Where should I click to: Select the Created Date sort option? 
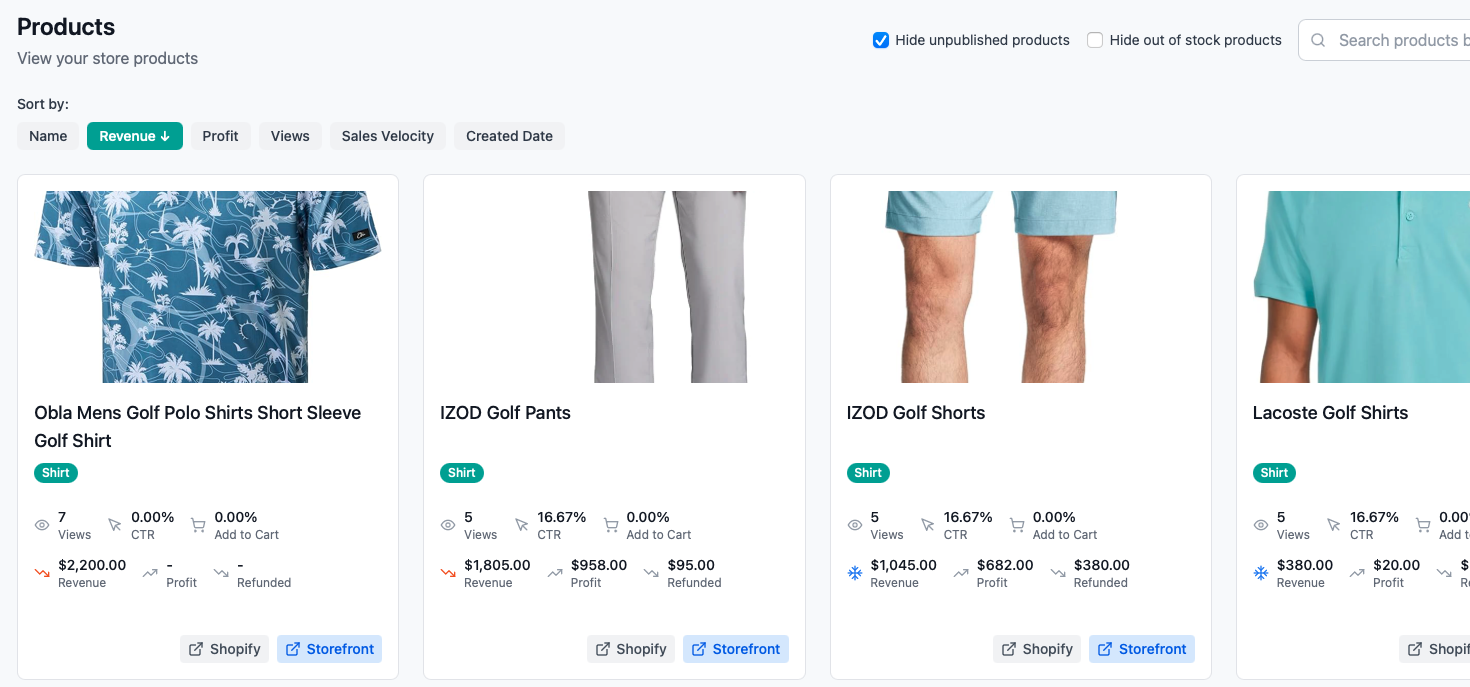point(509,135)
